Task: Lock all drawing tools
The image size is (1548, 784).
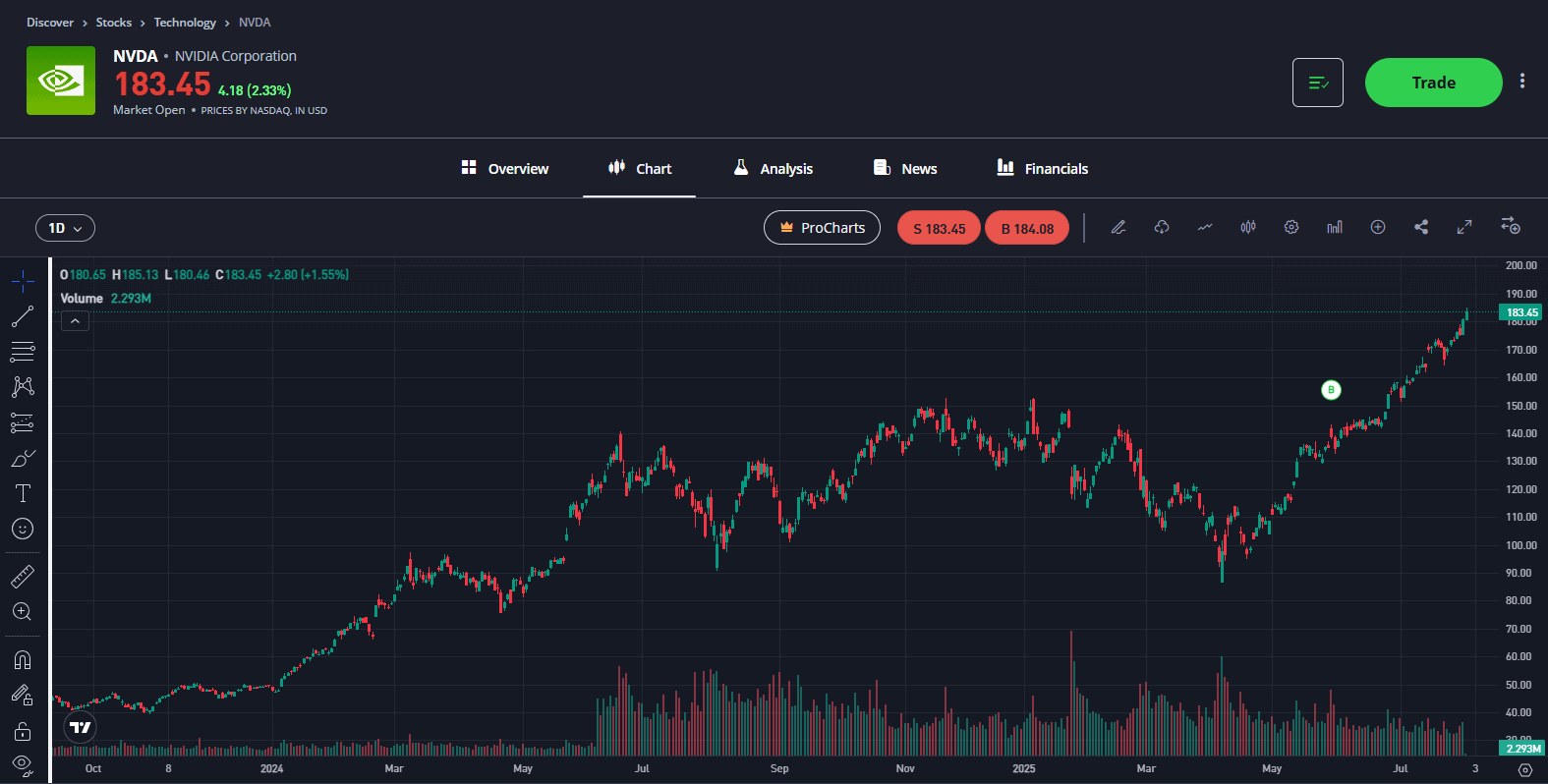Action: point(23,731)
